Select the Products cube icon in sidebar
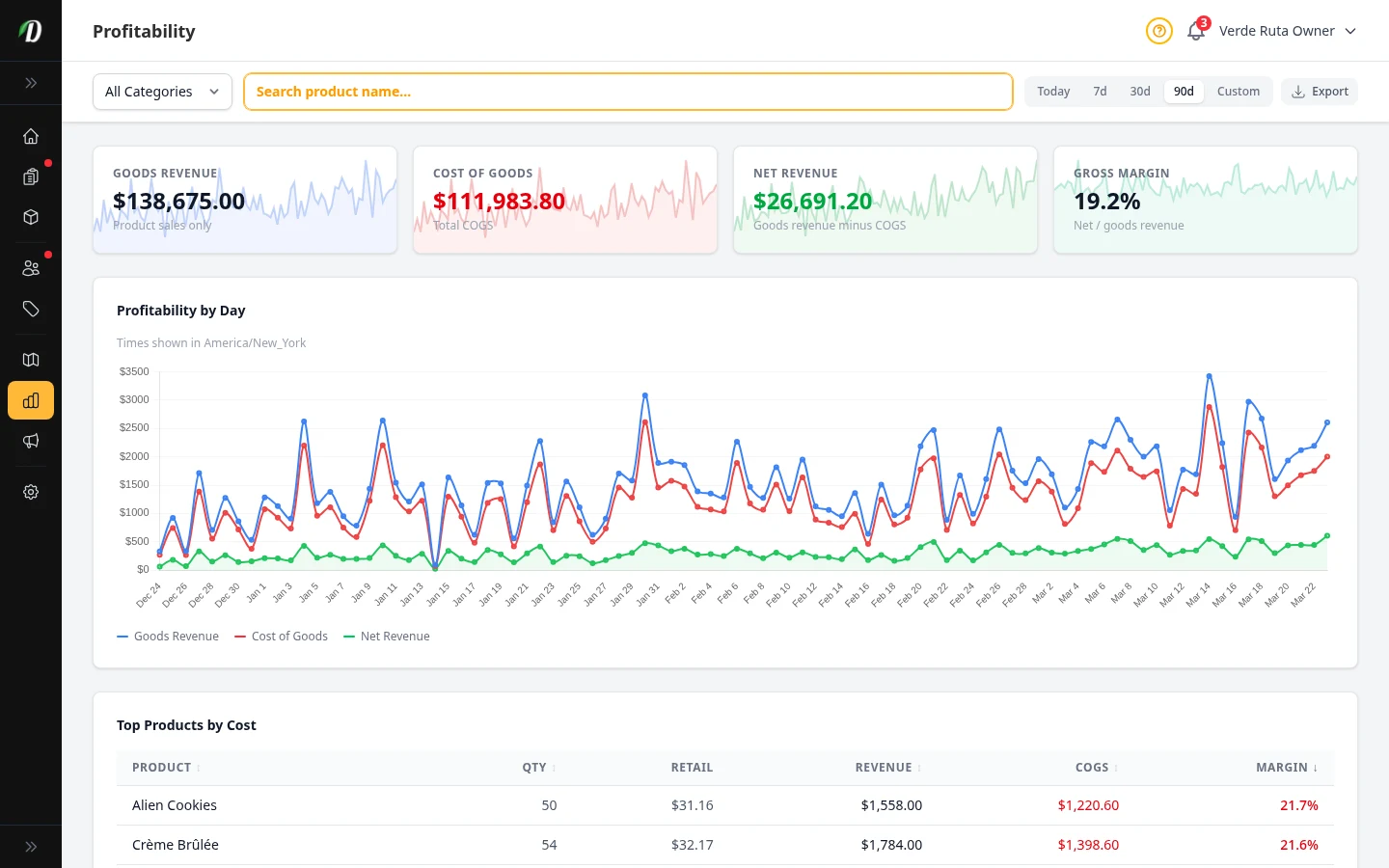 pyautogui.click(x=31, y=217)
